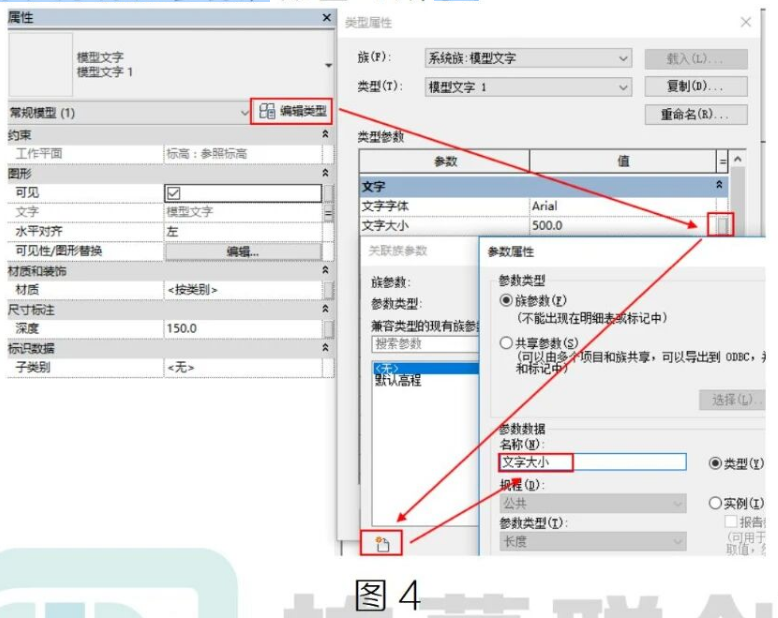Click the 搜索参数 search box

pos(426,344)
